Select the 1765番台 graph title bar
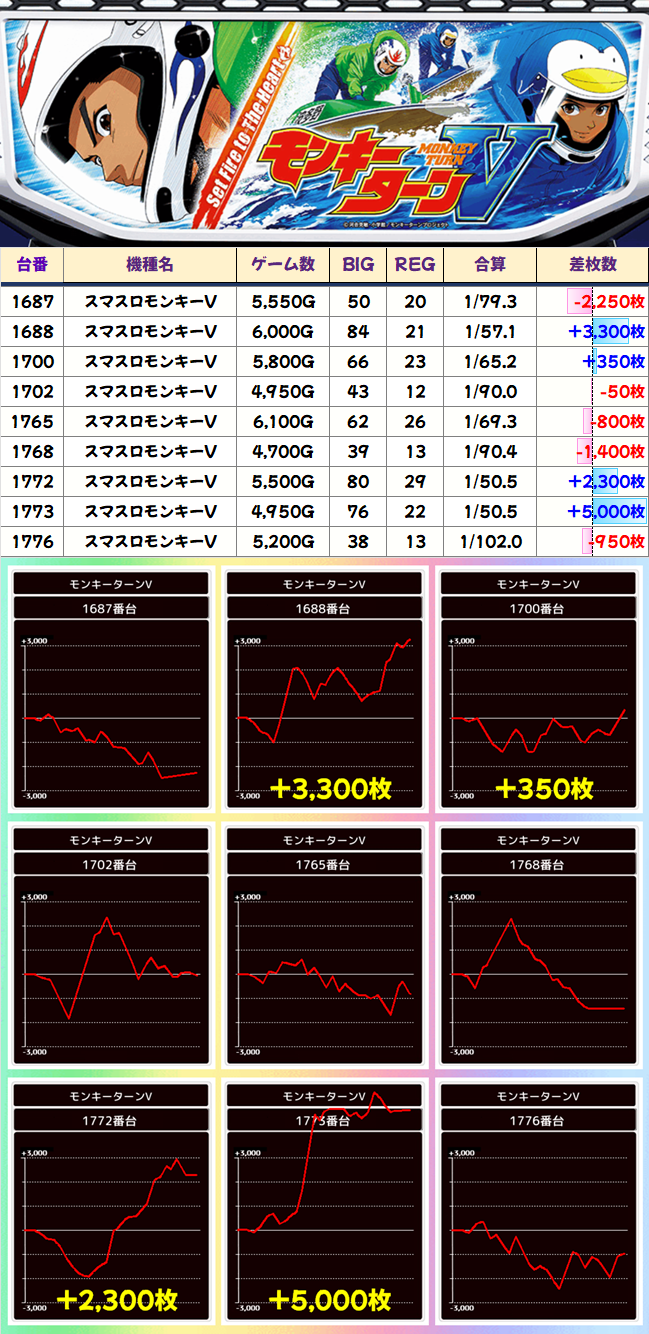The width and height of the screenshot is (649, 1334). click(x=325, y=864)
